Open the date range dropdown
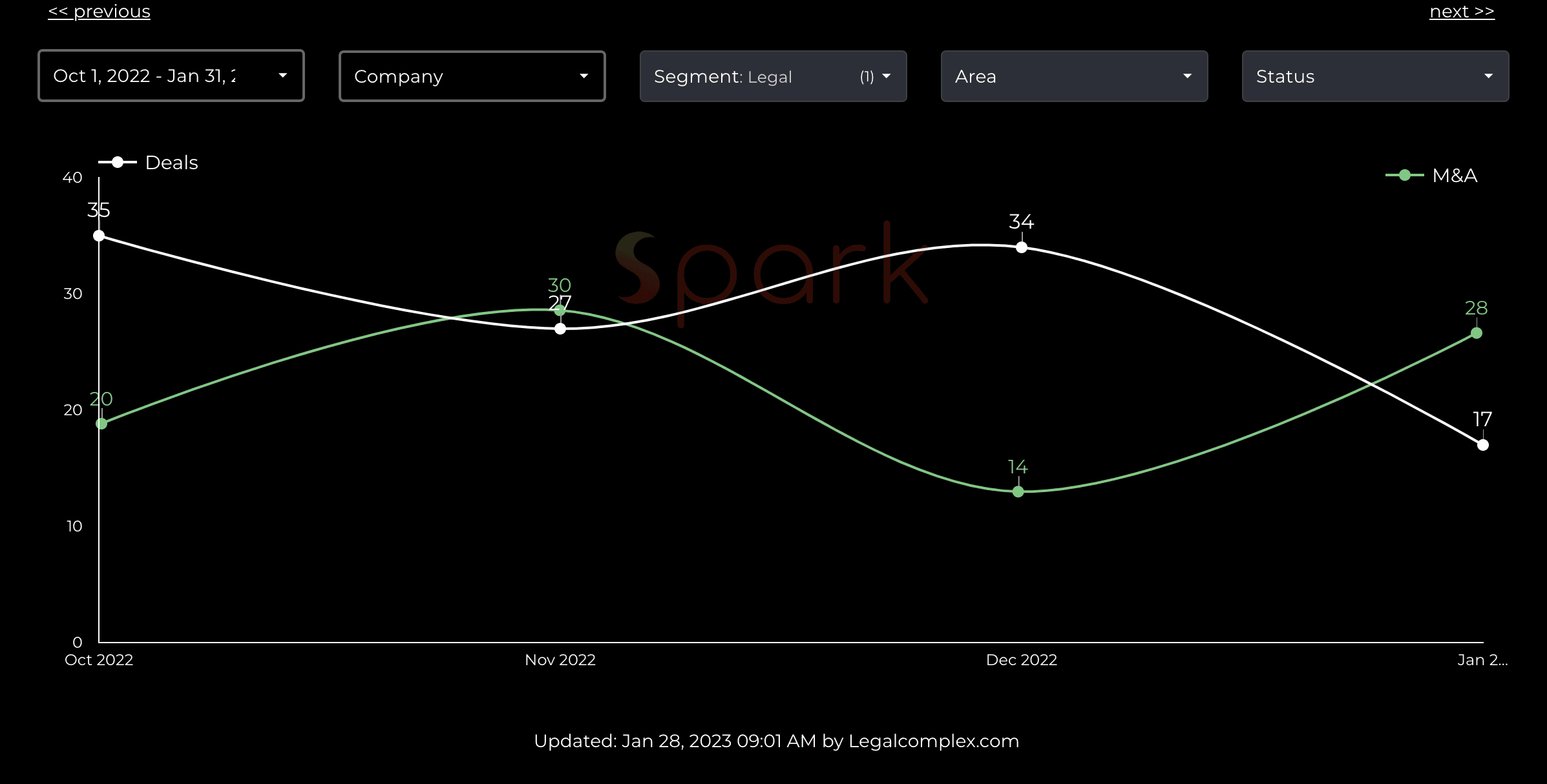 tap(171, 76)
